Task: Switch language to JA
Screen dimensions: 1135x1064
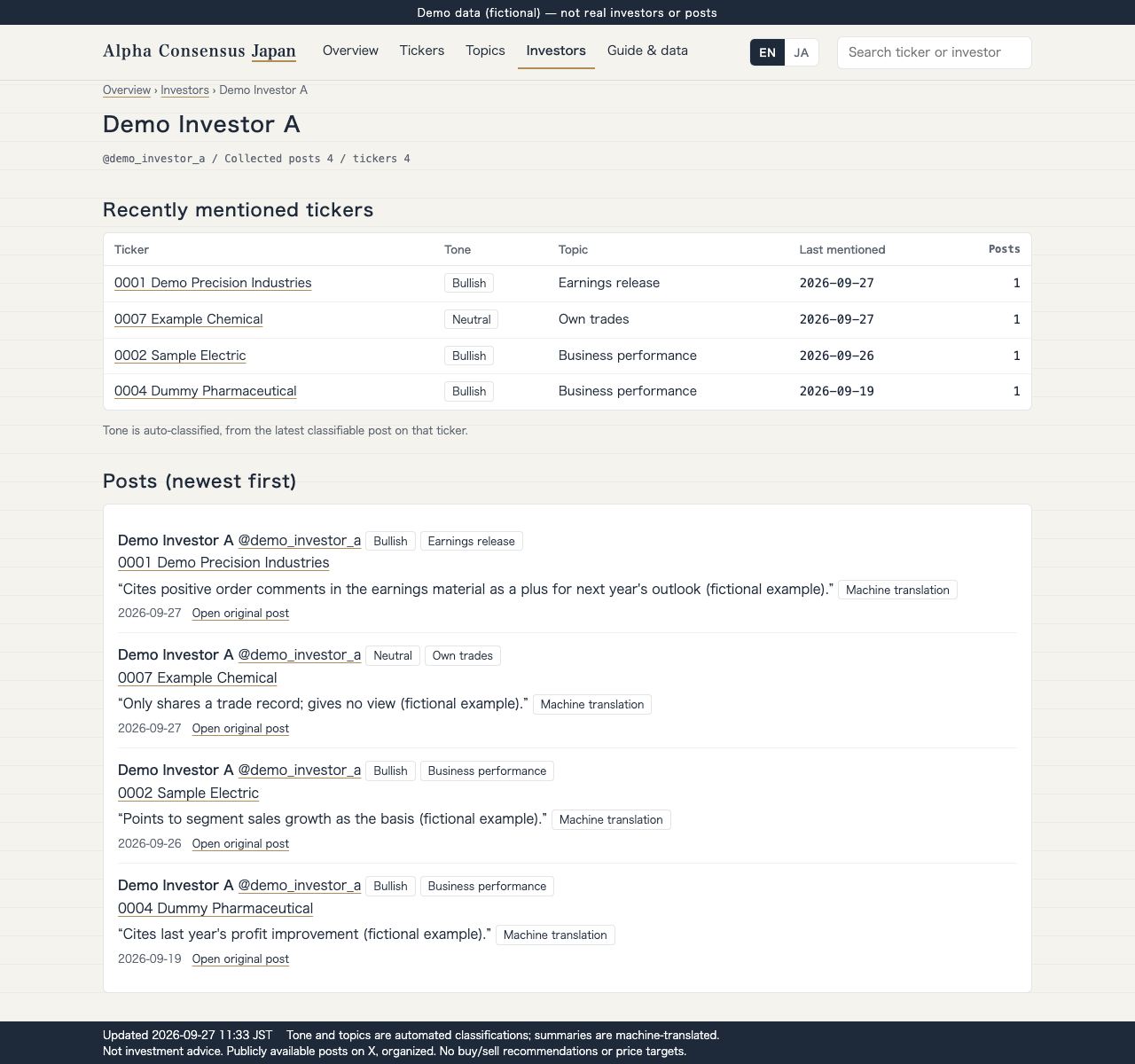Action: (802, 52)
